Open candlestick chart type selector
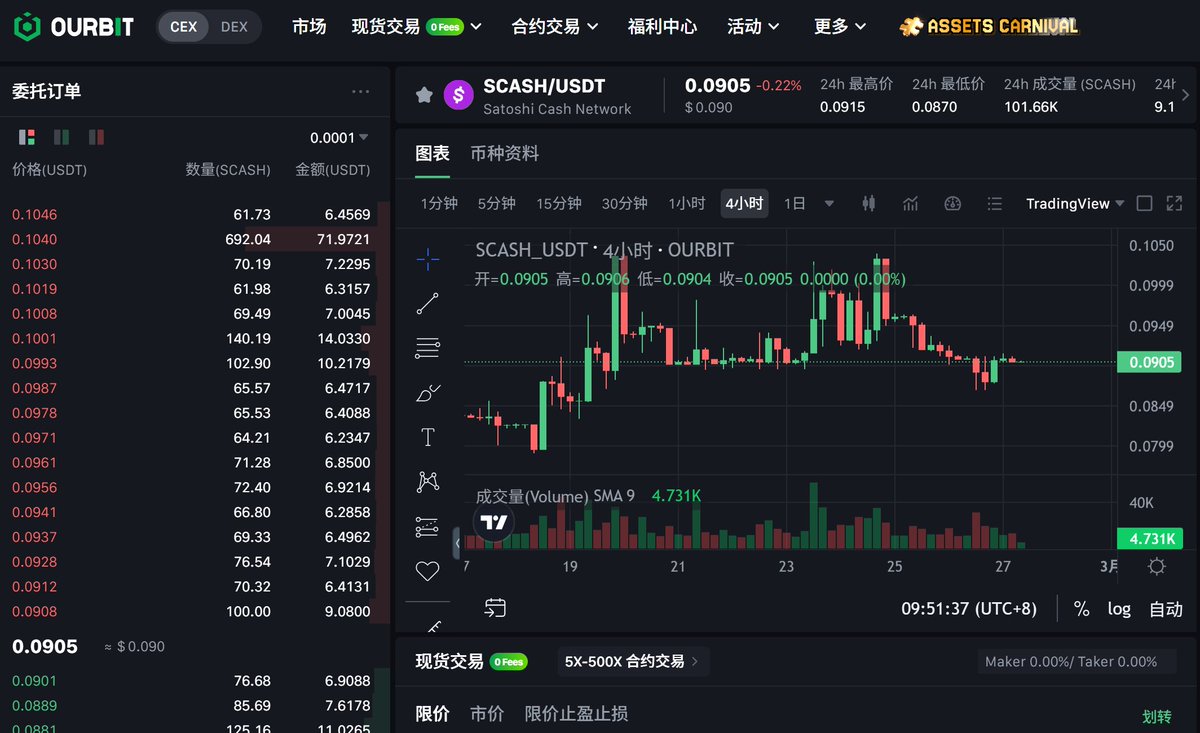This screenshot has height=733, width=1200. 868,203
